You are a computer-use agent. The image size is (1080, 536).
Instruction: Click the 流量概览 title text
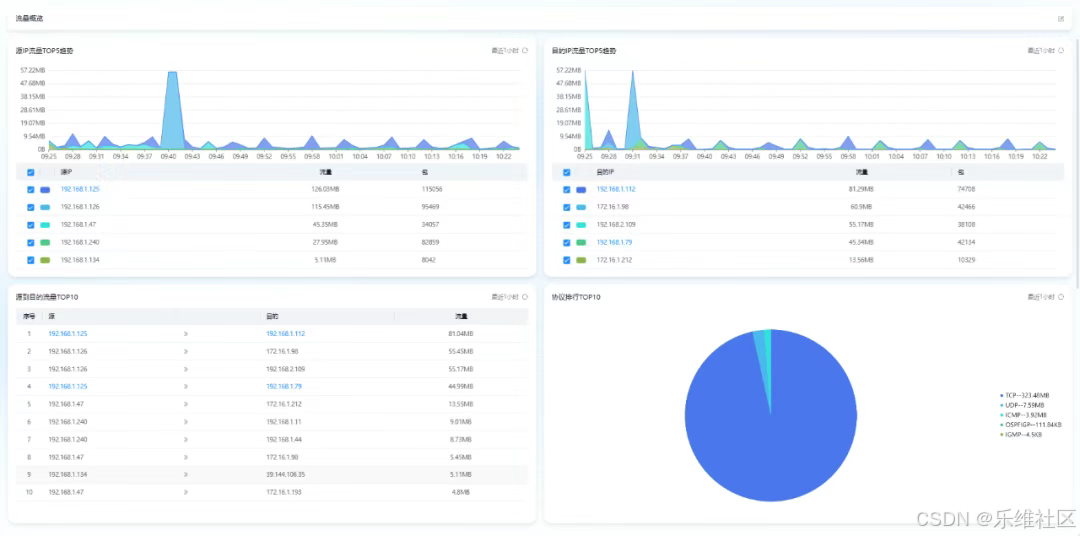coord(29,19)
